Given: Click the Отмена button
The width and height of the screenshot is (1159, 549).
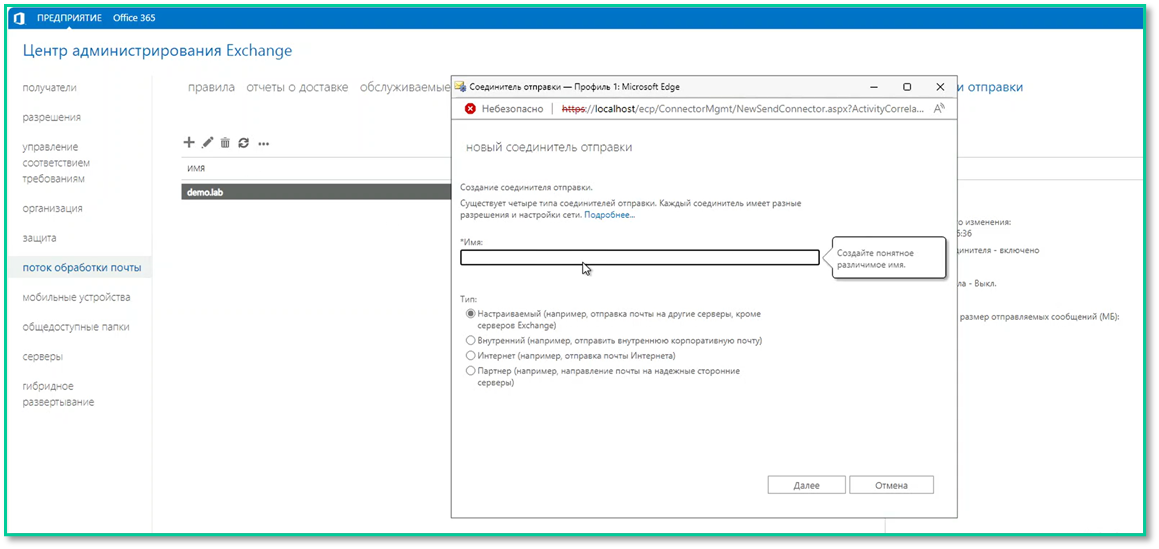Looking at the screenshot, I should point(891,485).
